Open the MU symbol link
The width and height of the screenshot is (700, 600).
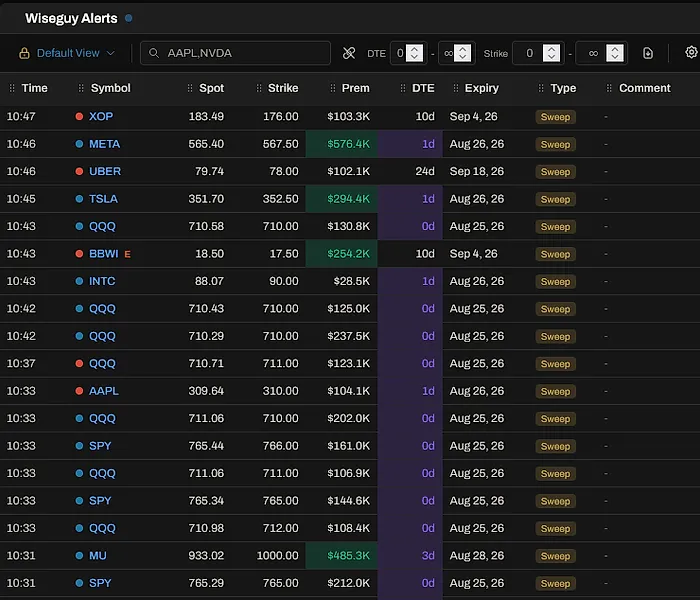pos(98,556)
